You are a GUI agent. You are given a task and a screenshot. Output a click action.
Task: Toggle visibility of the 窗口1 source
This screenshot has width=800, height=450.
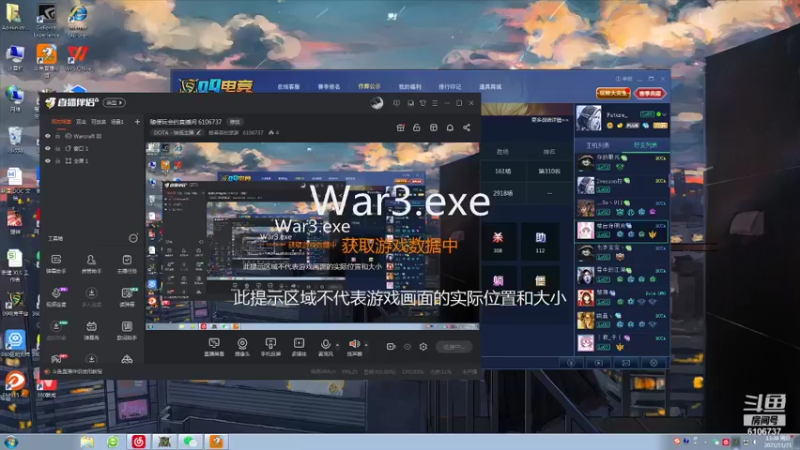pyautogui.click(x=48, y=148)
